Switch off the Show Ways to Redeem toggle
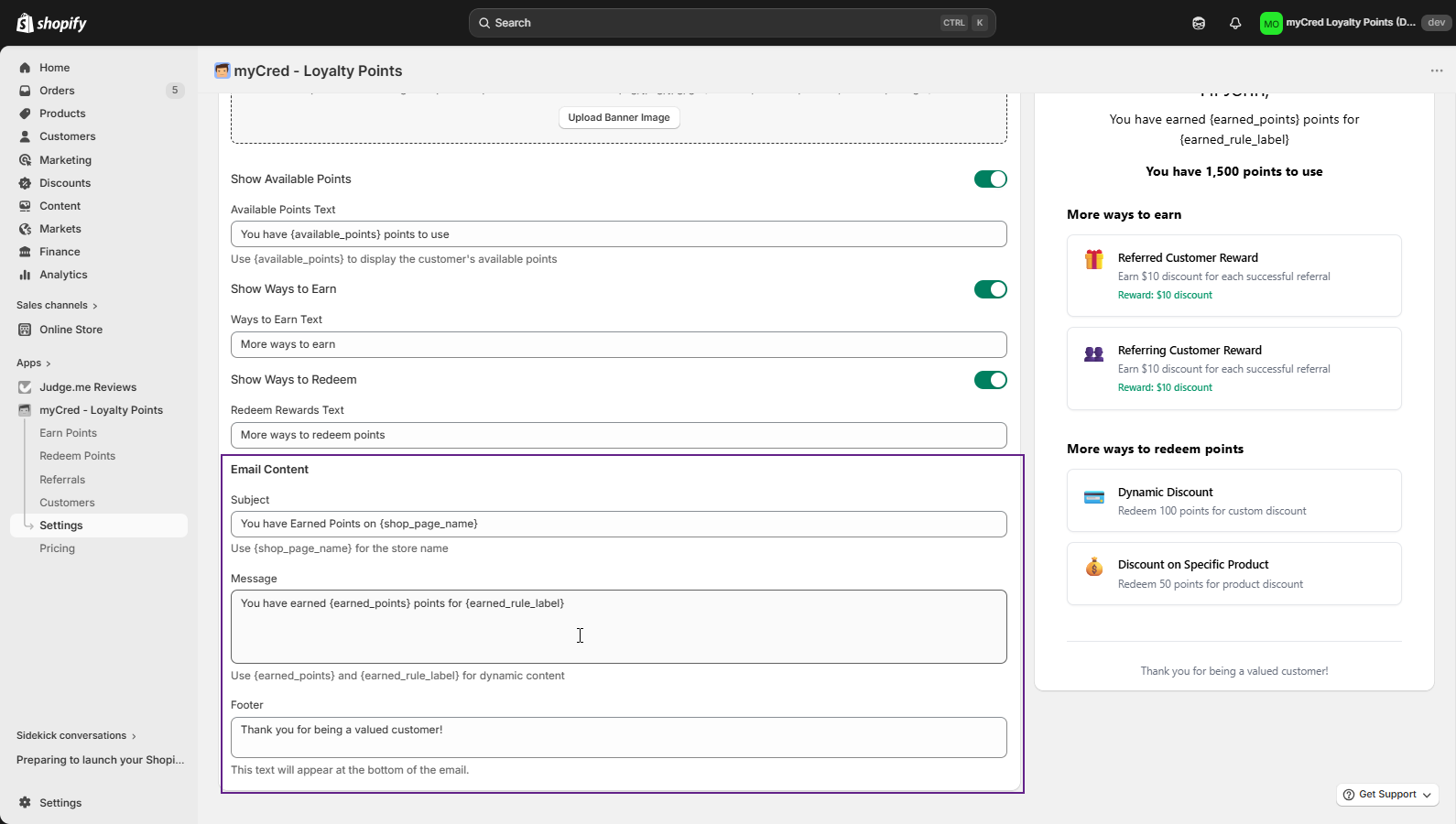The width and height of the screenshot is (1456, 824). point(990,380)
